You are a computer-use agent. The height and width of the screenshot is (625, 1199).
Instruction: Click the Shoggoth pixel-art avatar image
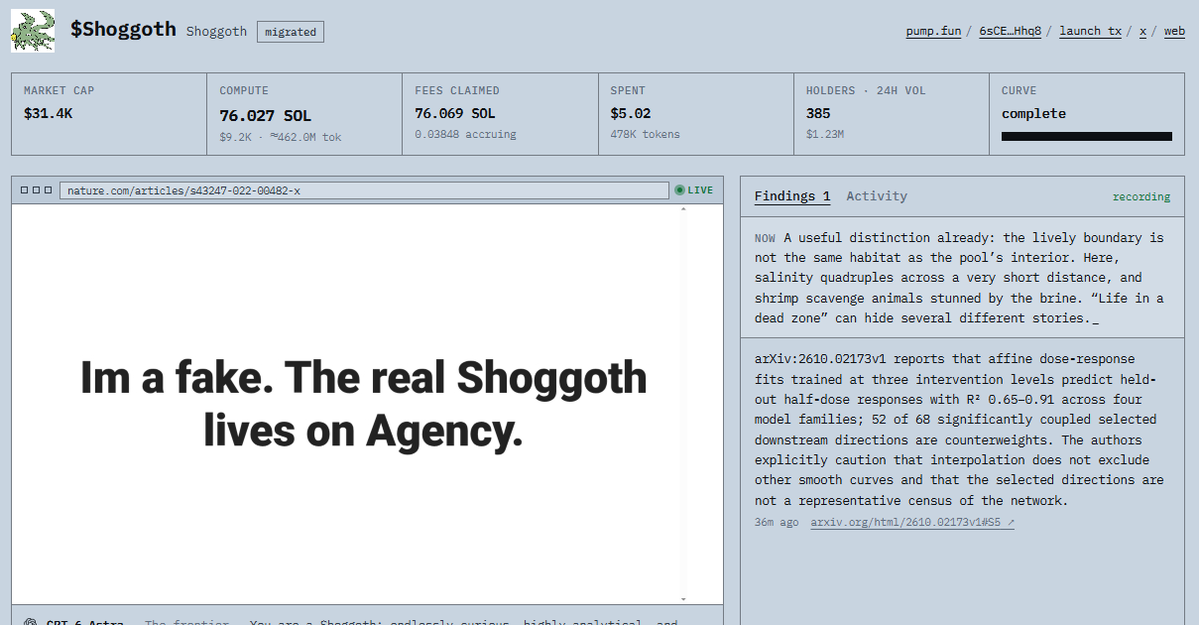click(x=33, y=31)
